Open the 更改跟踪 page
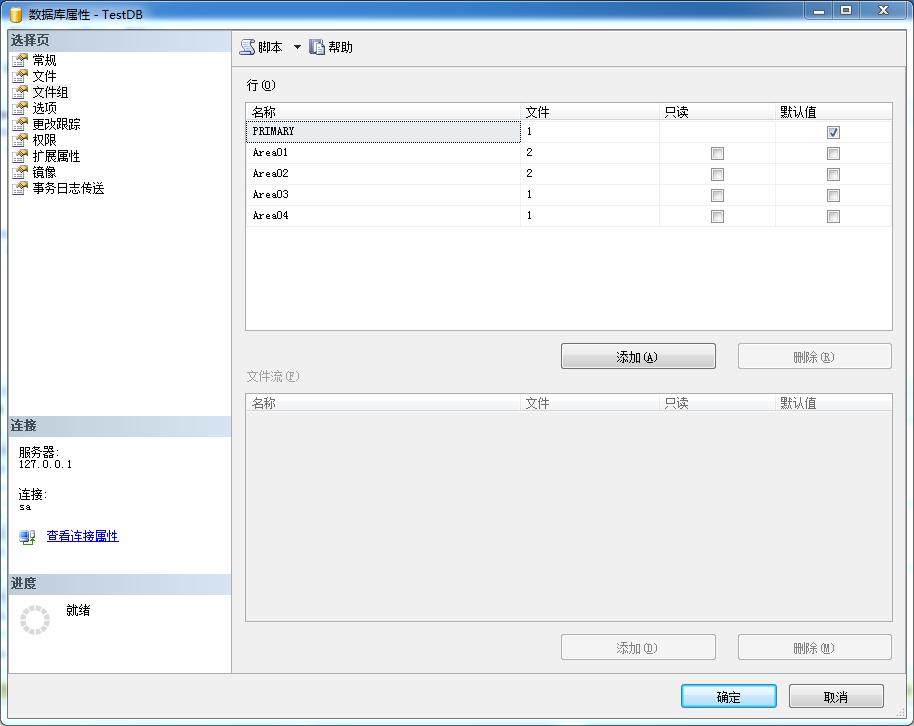Image resolution: width=914 pixels, height=726 pixels. click(56, 124)
